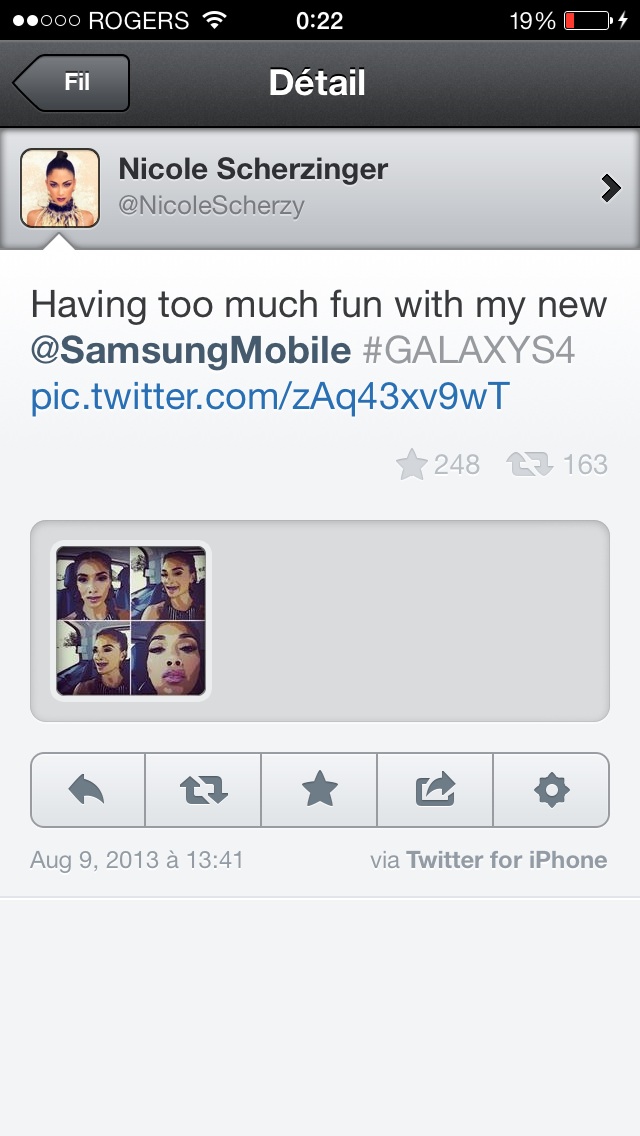View the attached photo collage thumbnail
The height and width of the screenshot is (1136, 640).
click(x=131, y=621)
